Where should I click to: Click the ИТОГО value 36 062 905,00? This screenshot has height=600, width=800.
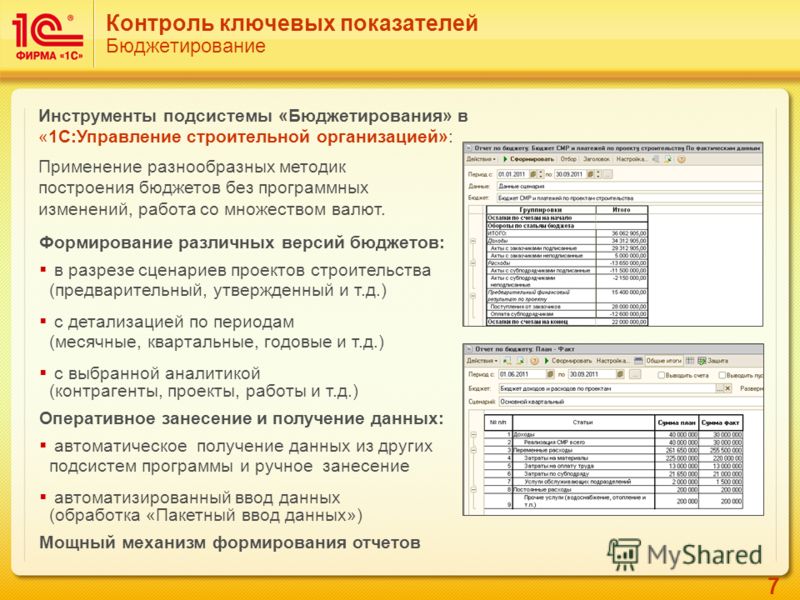pos(630,233)
